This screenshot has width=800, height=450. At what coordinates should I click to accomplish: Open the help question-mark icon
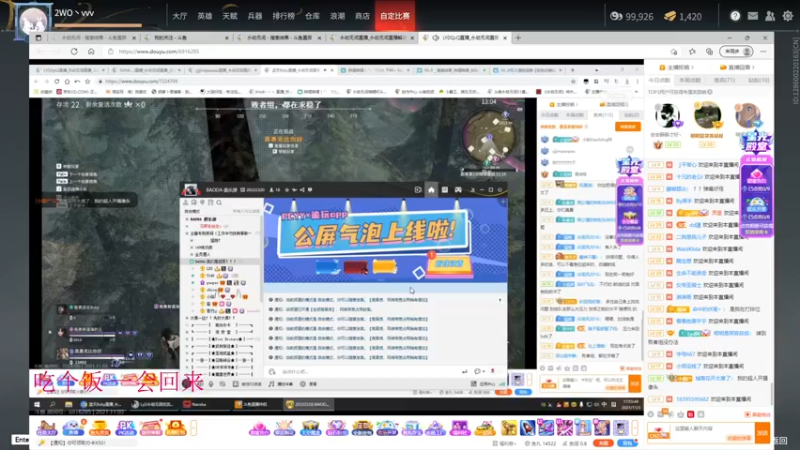735,16
